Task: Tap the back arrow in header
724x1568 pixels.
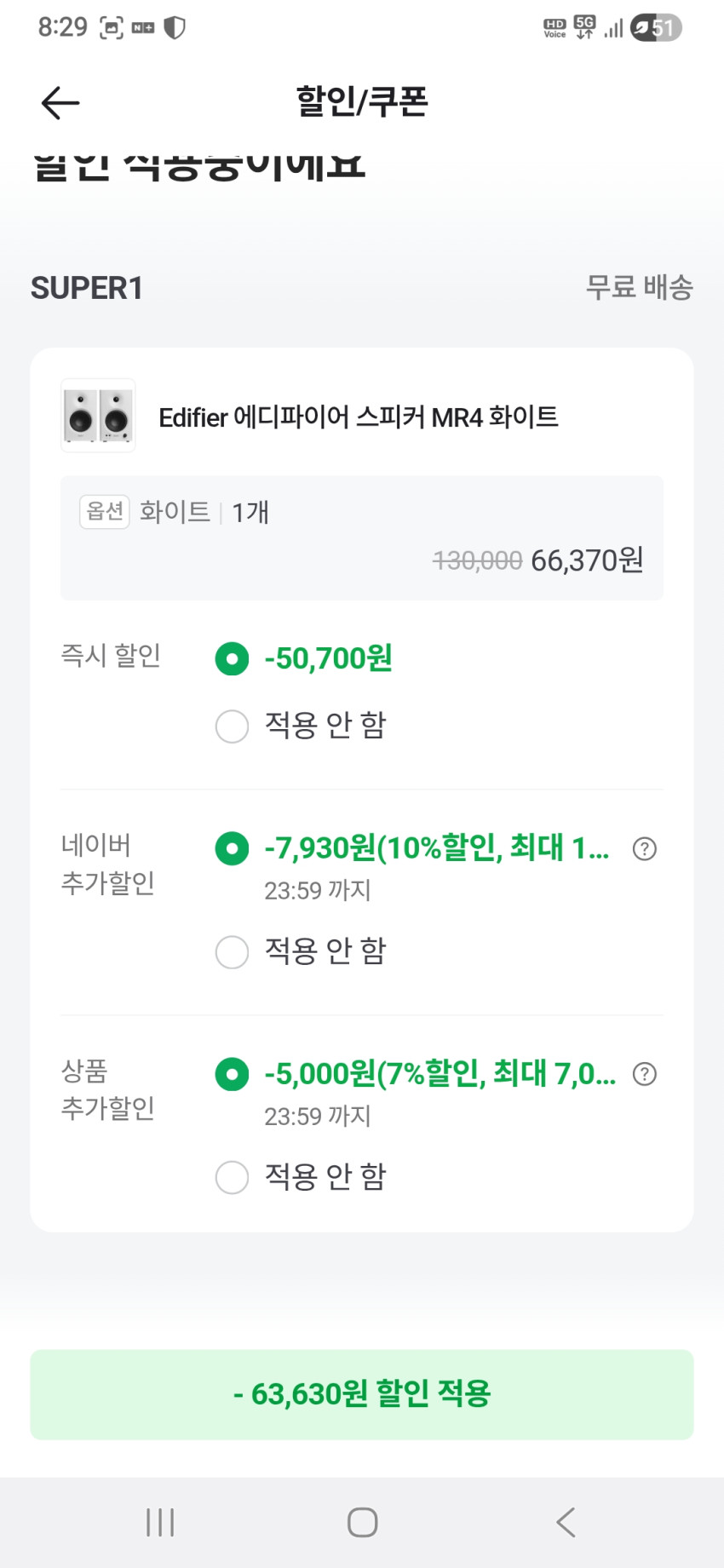Action: point(60,103)
